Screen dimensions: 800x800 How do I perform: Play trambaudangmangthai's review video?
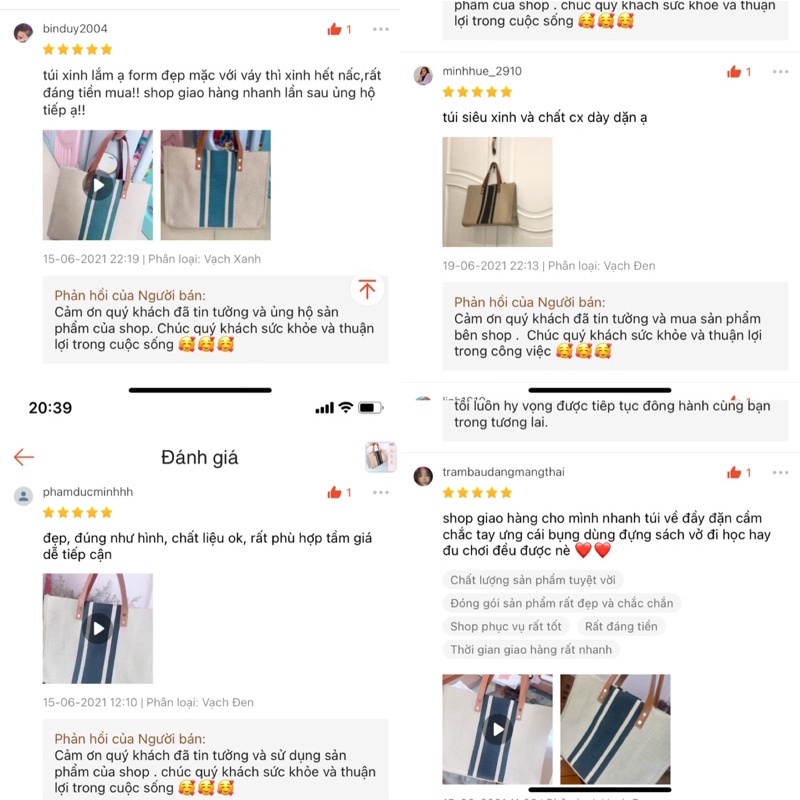pyautogui.click(x=497, y=729)
